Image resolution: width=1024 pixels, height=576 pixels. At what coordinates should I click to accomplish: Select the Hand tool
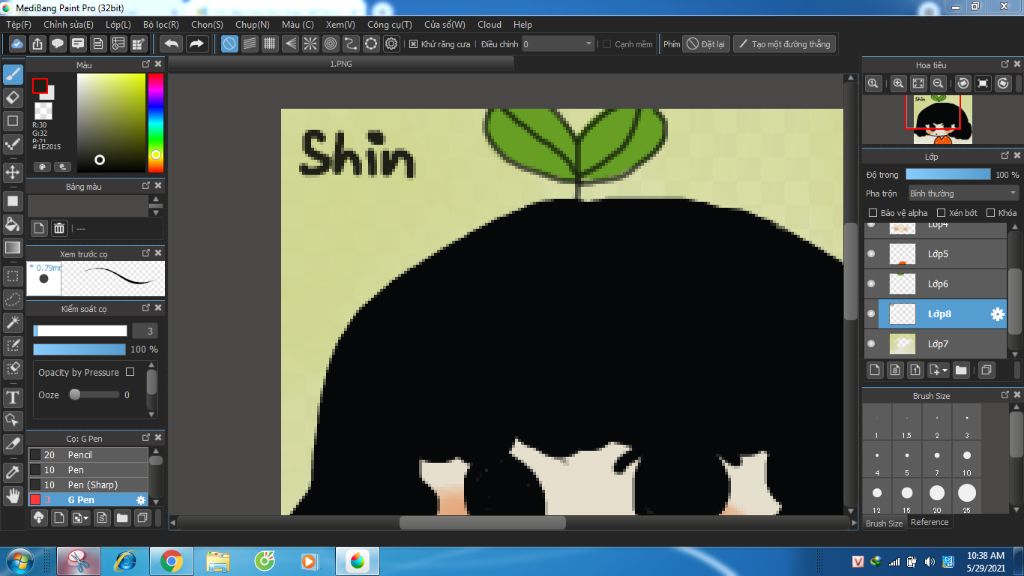(x=12, y=496)
